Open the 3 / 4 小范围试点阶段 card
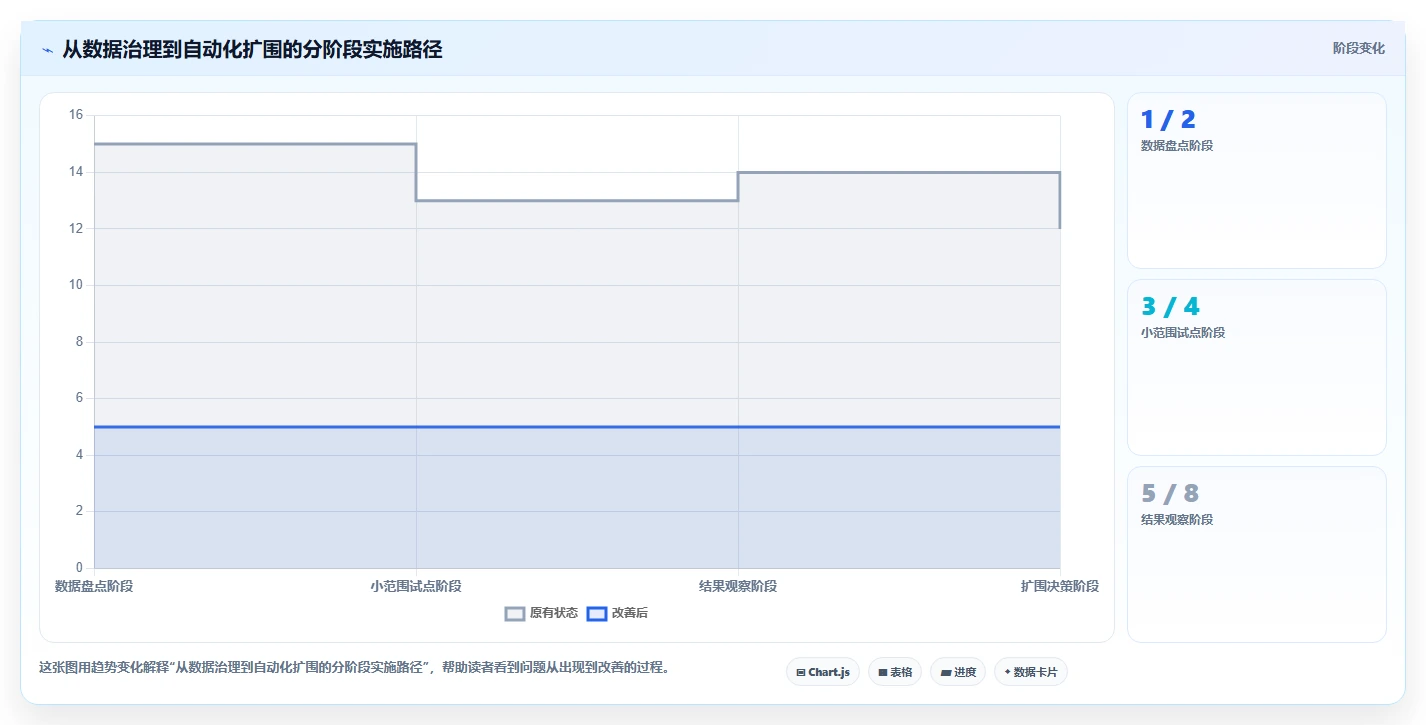Viewport: 1426px width, 725px height. pos(1257,368)
